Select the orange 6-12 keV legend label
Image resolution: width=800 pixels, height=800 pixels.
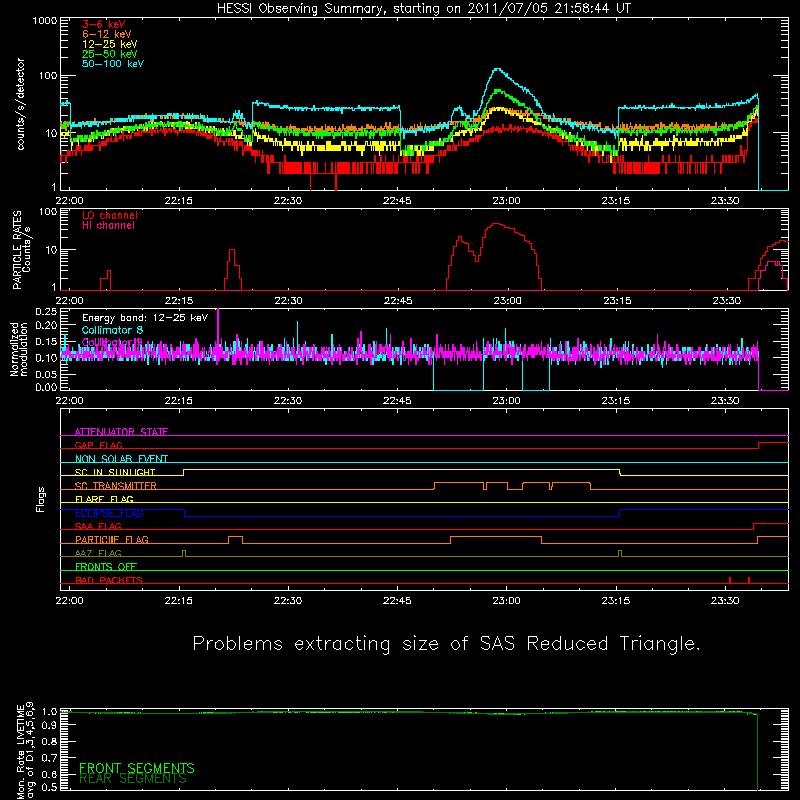click(x=107, y=34)
